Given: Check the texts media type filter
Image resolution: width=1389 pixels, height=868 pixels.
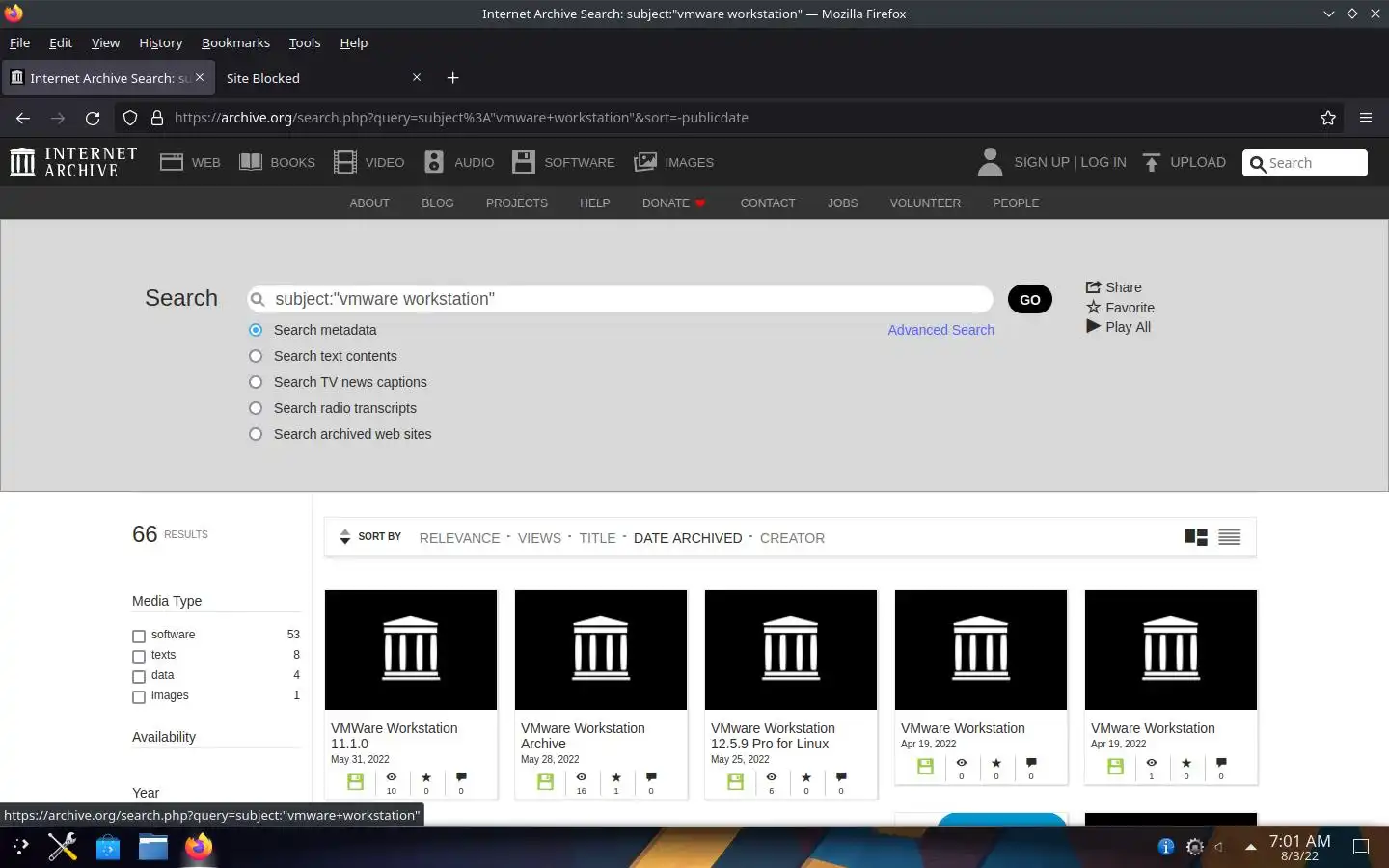Looking at the screenshot, I should point(139,657).
